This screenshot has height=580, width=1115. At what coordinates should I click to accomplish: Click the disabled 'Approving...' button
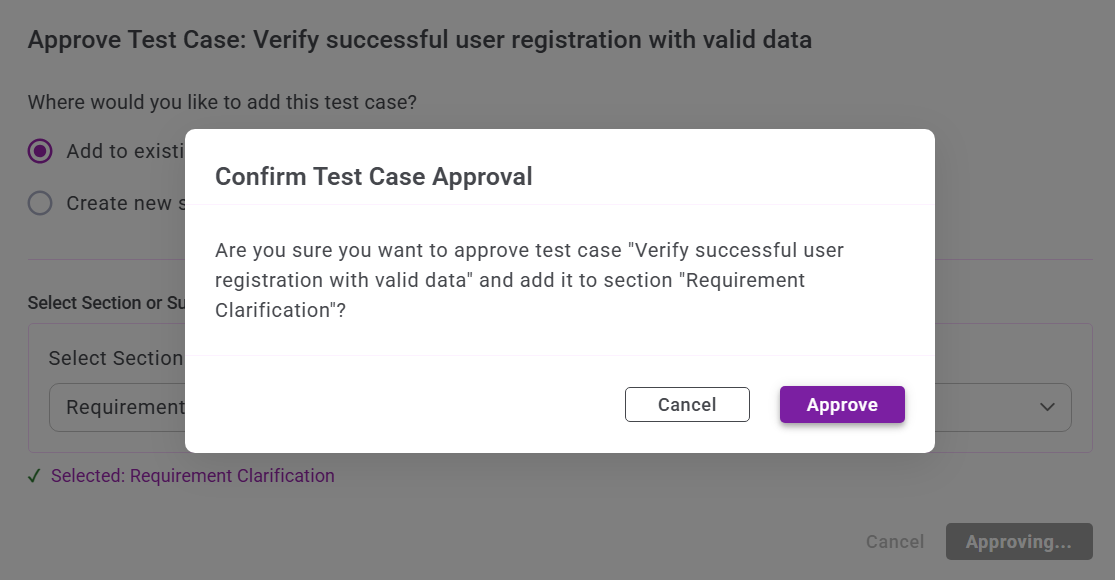[x=1018, y=542]
